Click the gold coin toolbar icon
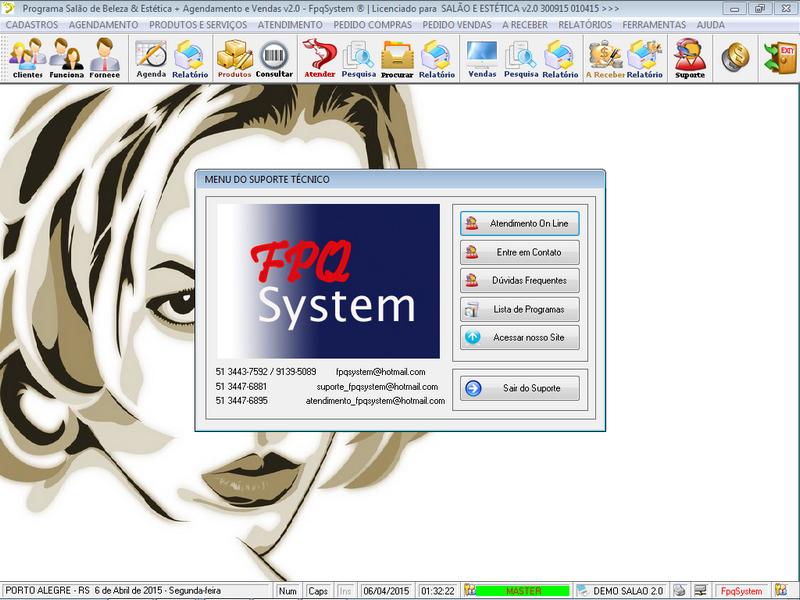The image size is (800, 600). tap(735, 58)
